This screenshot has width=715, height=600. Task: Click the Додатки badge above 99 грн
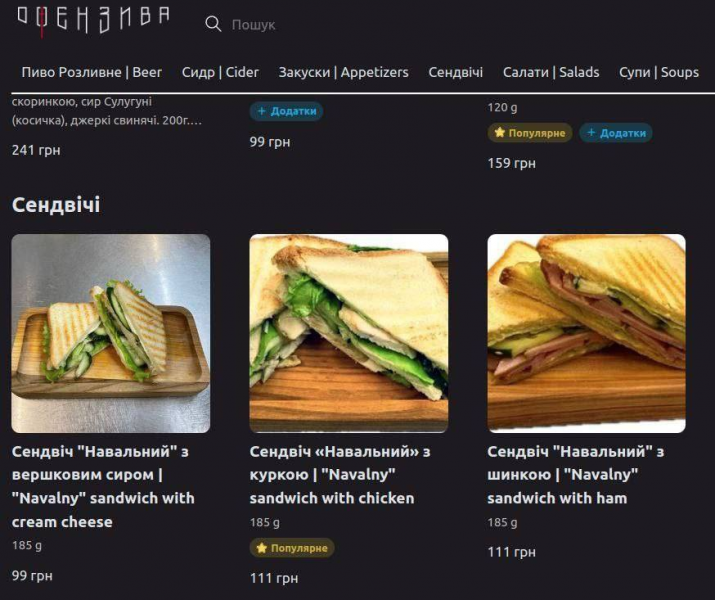(286, 111)
